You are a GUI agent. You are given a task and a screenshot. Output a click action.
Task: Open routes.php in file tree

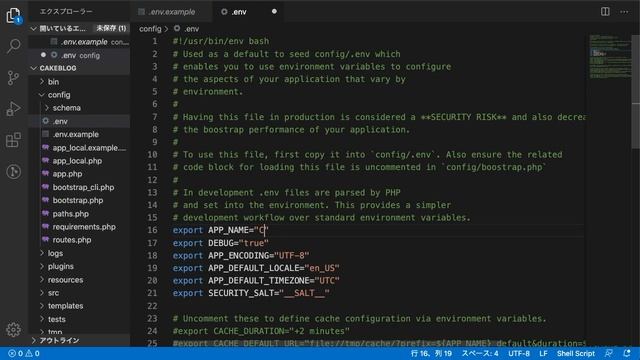tap(79, 240)
